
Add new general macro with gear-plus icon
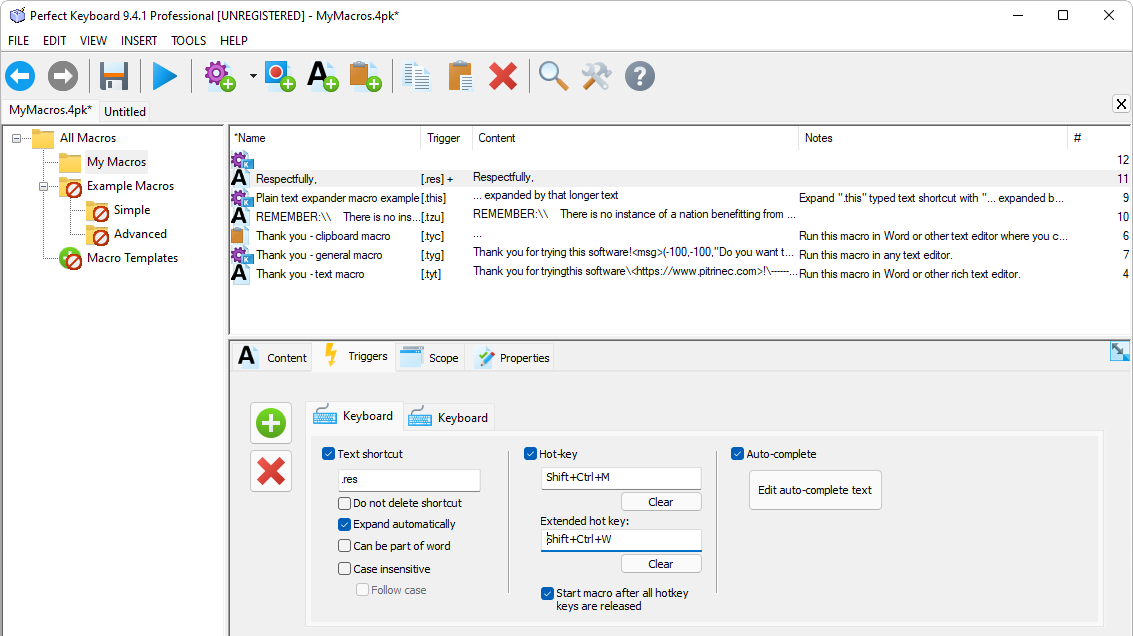tap(220, 76)
